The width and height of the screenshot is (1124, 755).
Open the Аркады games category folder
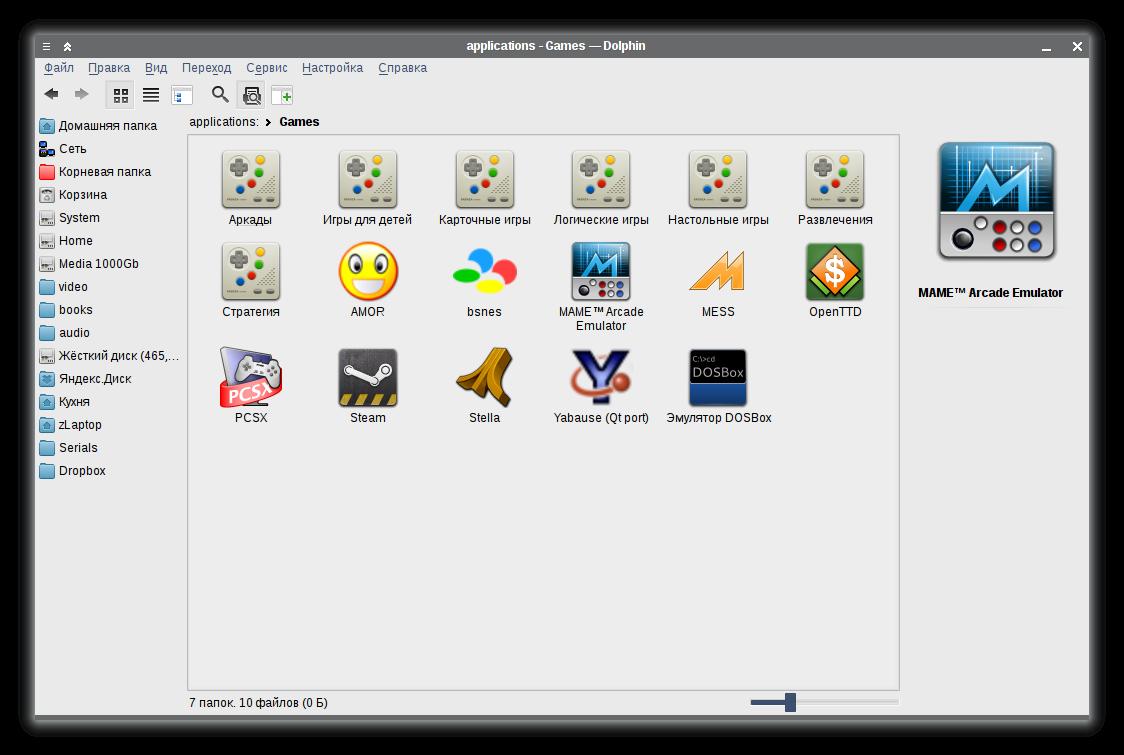250,189
